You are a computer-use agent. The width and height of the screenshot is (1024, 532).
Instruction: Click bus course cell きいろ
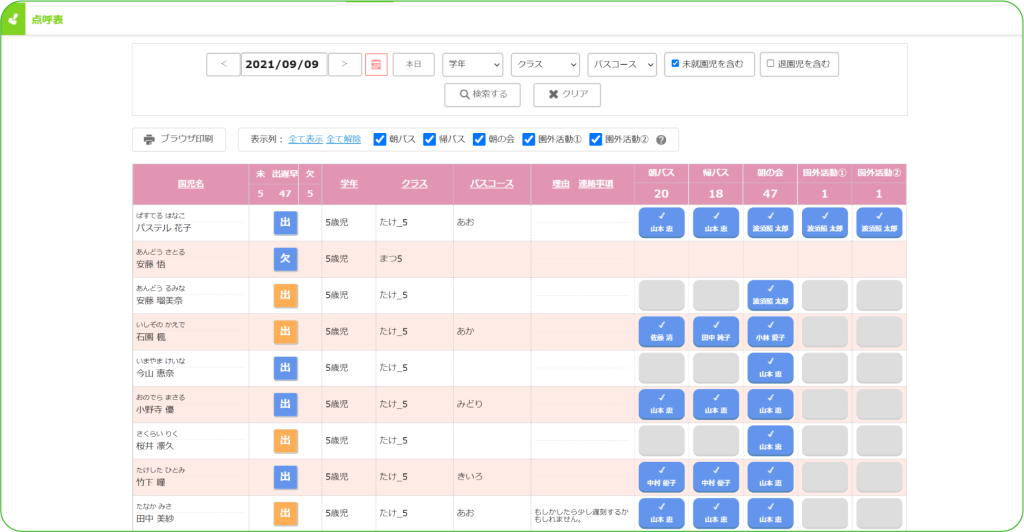[x=470, y=477]
